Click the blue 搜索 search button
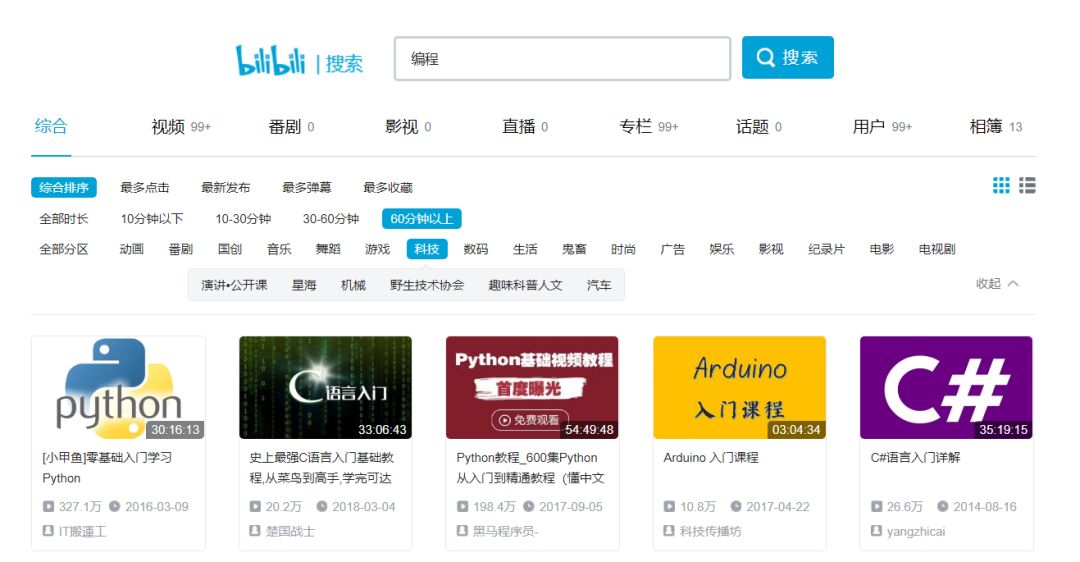Image resolution: width=1080 pixels, height=562 pixels. click(x=787, y=57)
